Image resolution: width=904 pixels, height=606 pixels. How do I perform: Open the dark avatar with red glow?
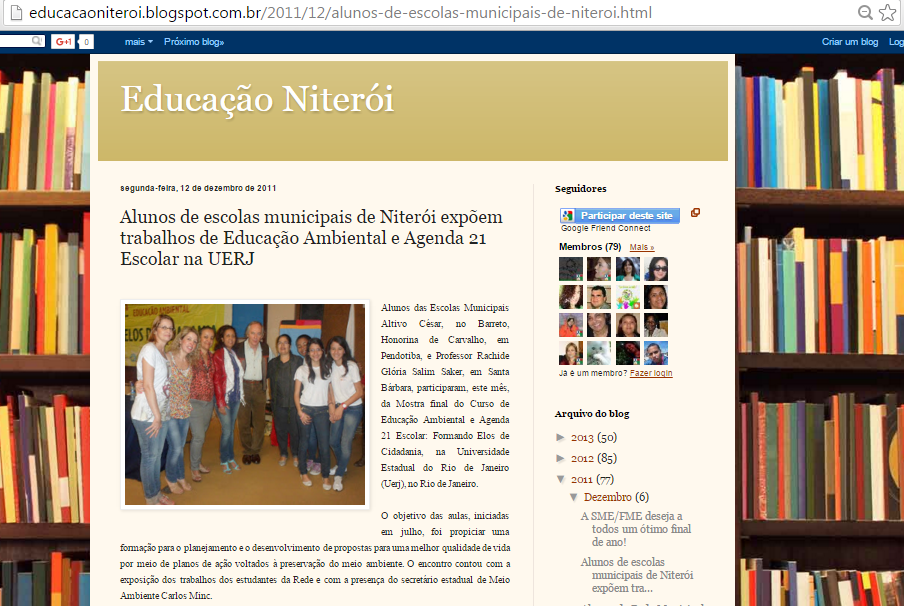[627, 353]
